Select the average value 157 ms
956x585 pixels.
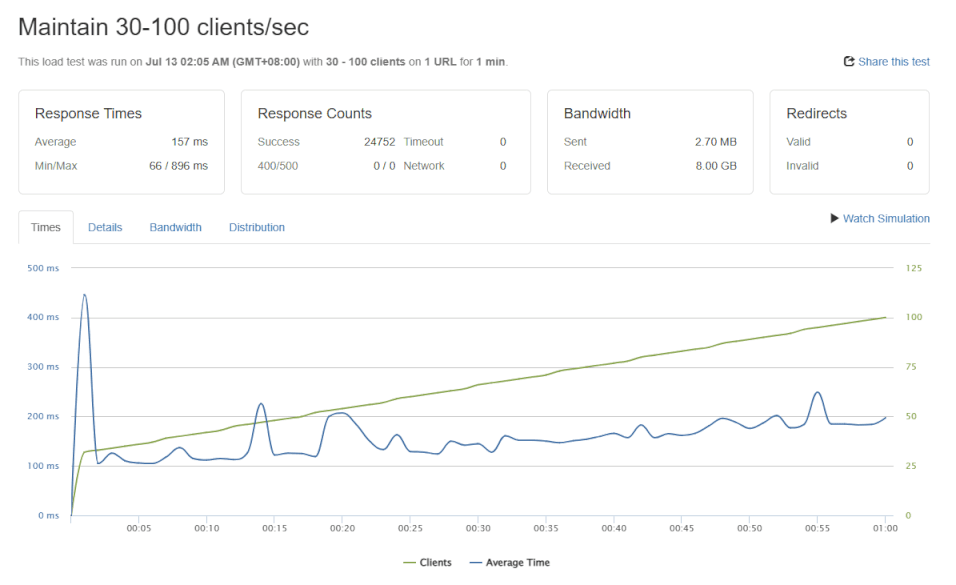click(190, 142)
